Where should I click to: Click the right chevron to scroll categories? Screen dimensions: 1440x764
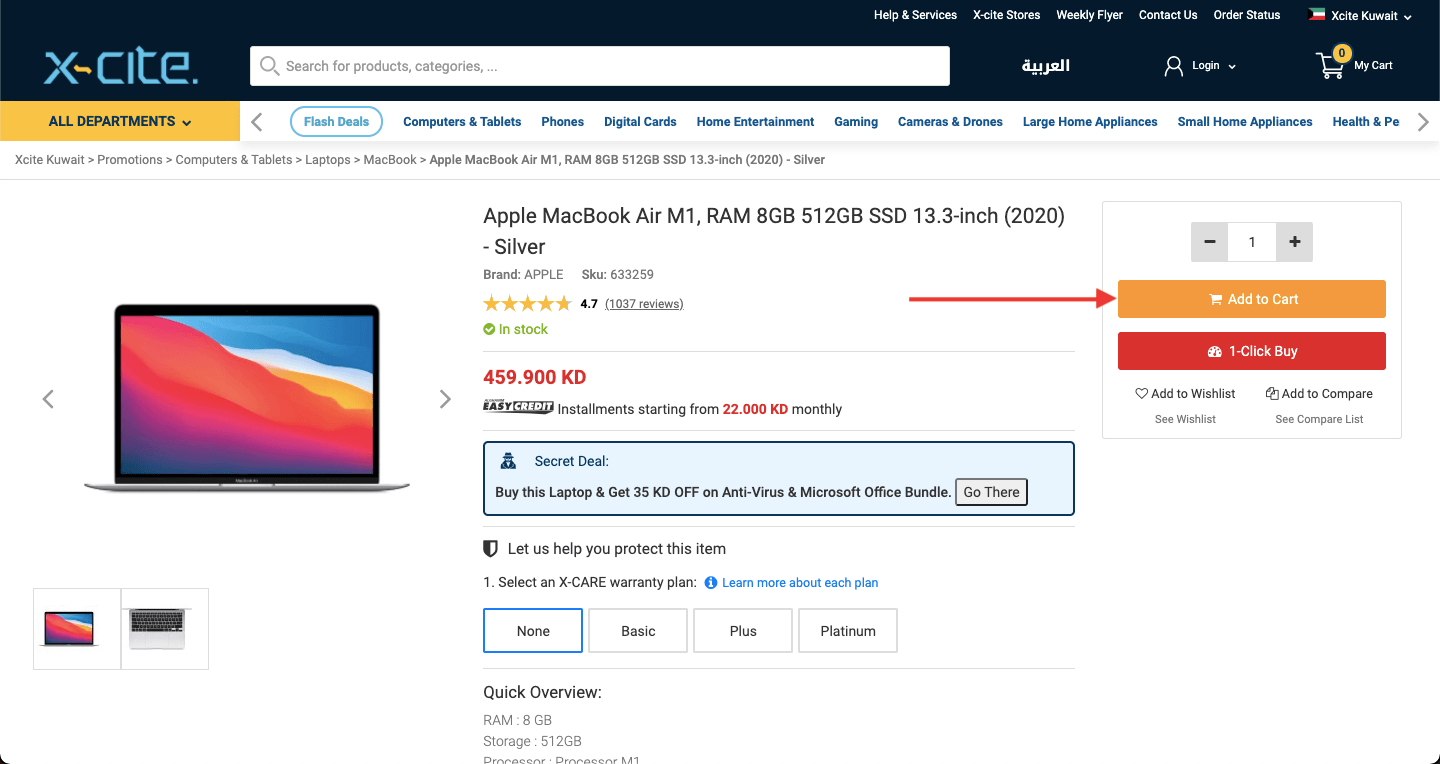(x=1423, y=120)
